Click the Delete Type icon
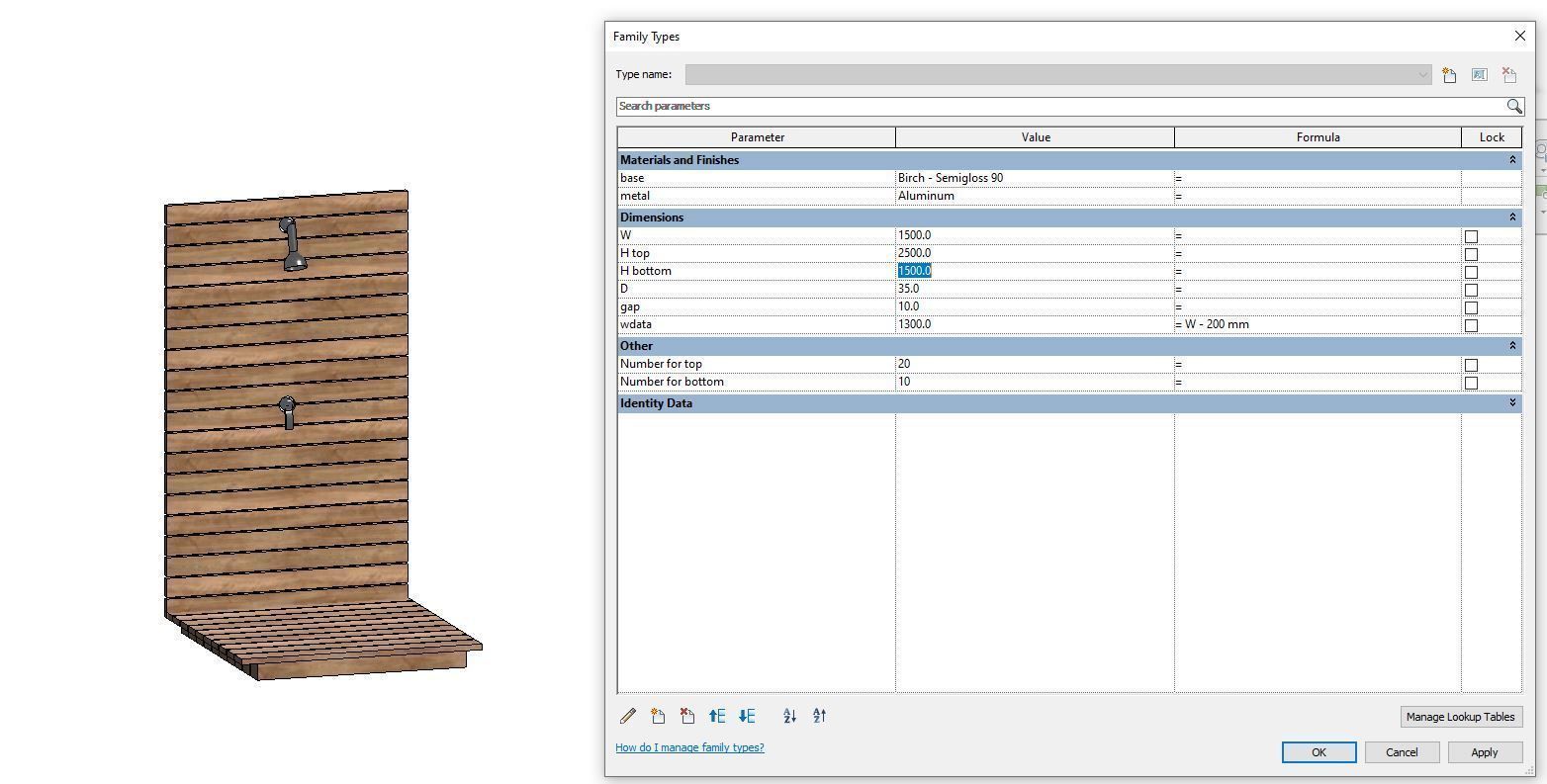 point(1509,75)
